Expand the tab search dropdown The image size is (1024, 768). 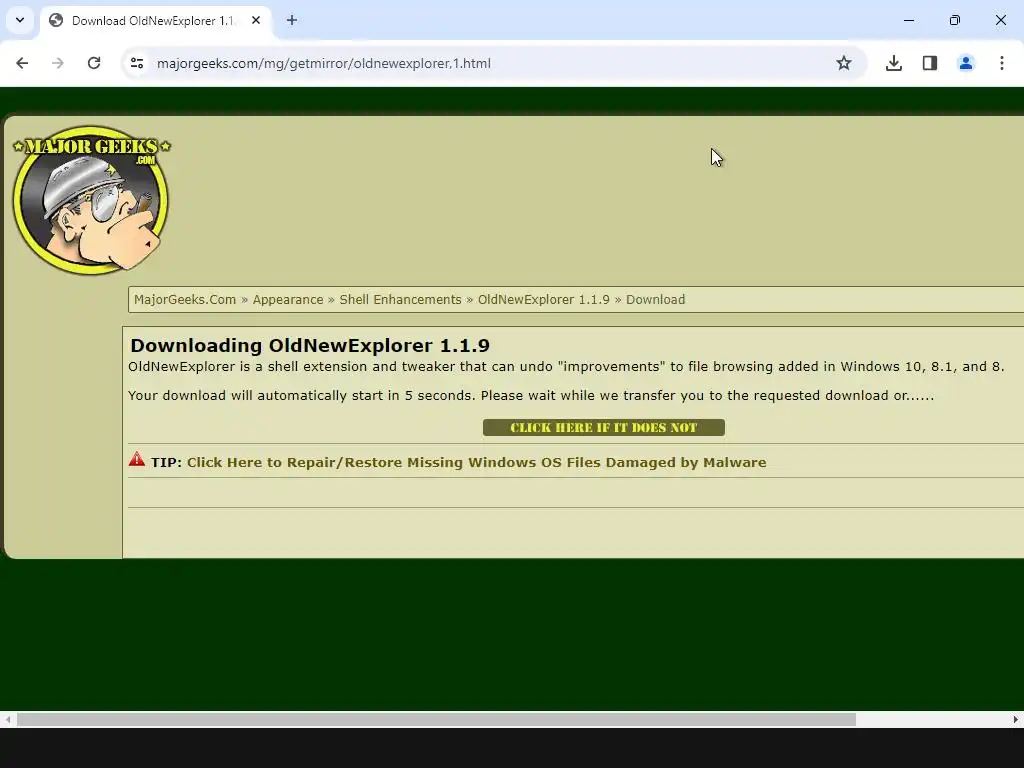point(20,20)
